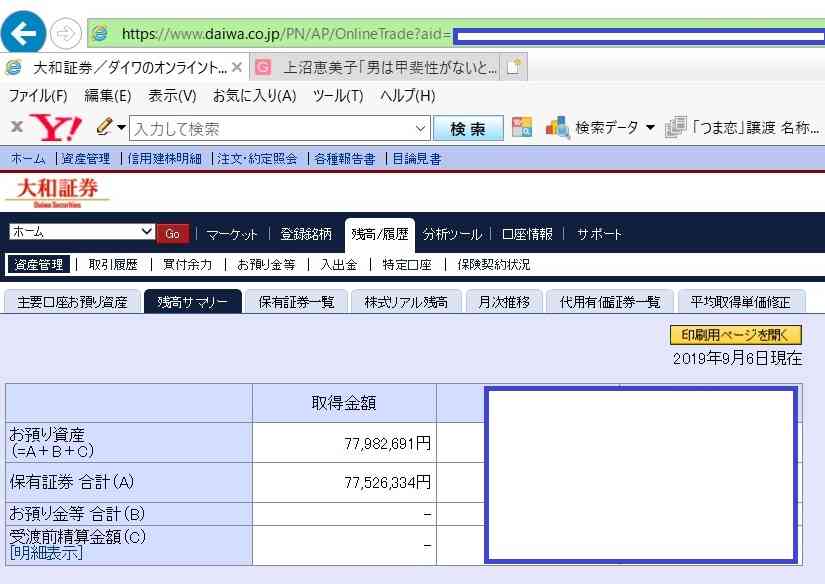Screen dimensions: 825x584
Task: Click the browser back arrow button
Action: 23,33
